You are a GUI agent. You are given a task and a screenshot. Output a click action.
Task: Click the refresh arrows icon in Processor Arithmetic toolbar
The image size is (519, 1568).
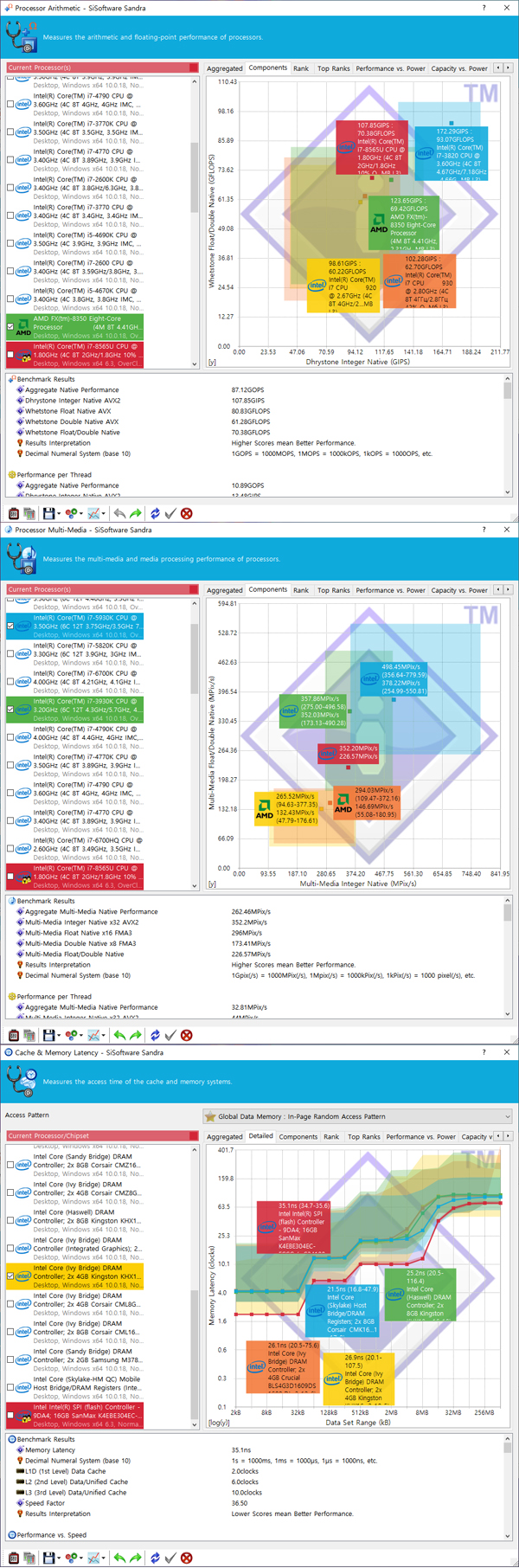pos(155,513)
